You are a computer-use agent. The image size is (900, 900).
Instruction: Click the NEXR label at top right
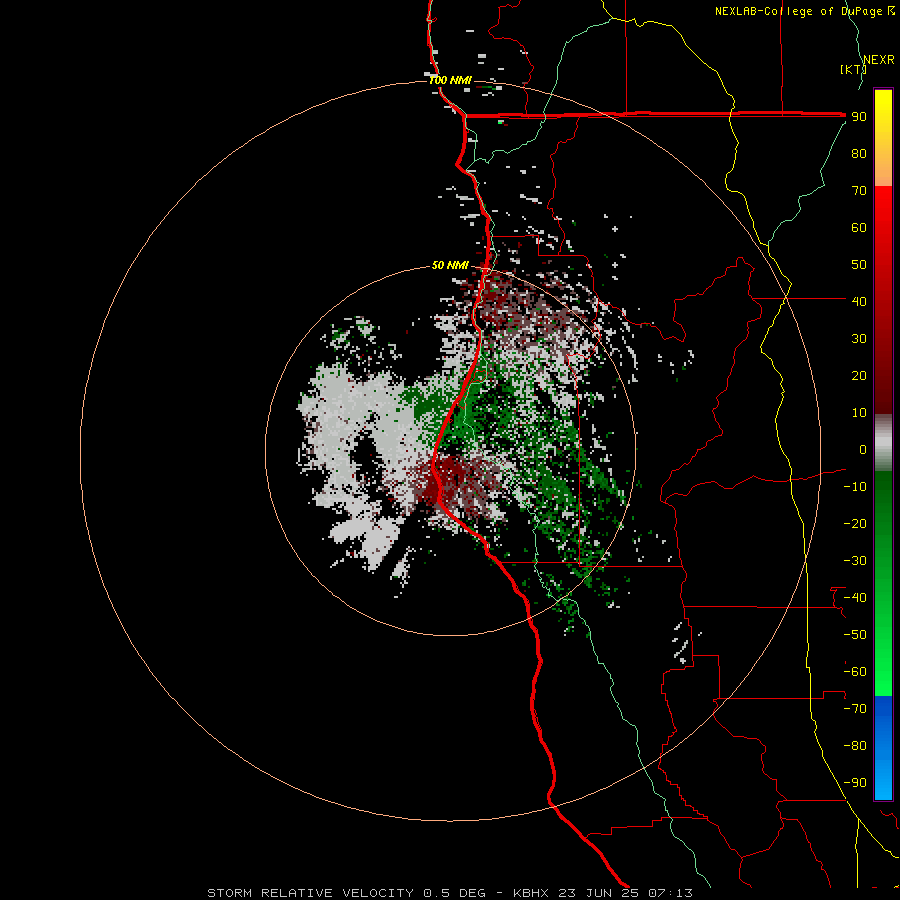click(879, 60)
